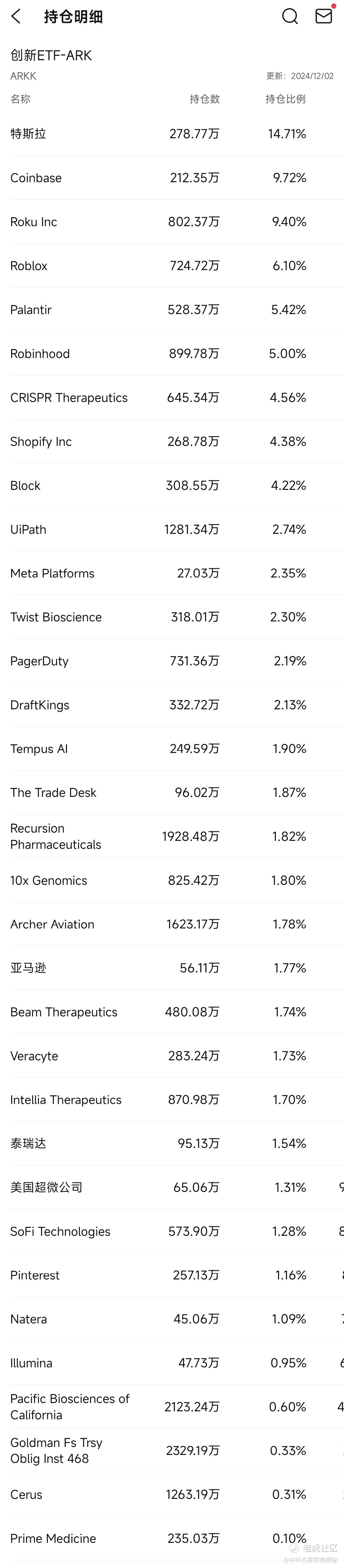Open the messages envelope icon
This screenshot has width=344, height=1568.
(x=323, y=17)
